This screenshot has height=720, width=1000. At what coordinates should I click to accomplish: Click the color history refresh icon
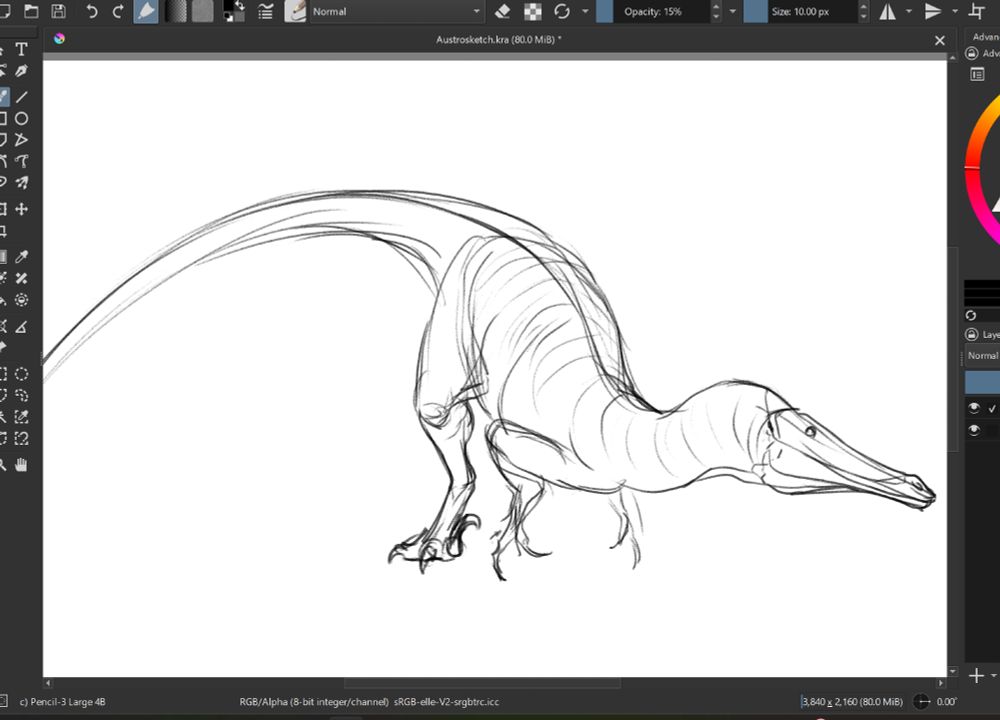971,315
